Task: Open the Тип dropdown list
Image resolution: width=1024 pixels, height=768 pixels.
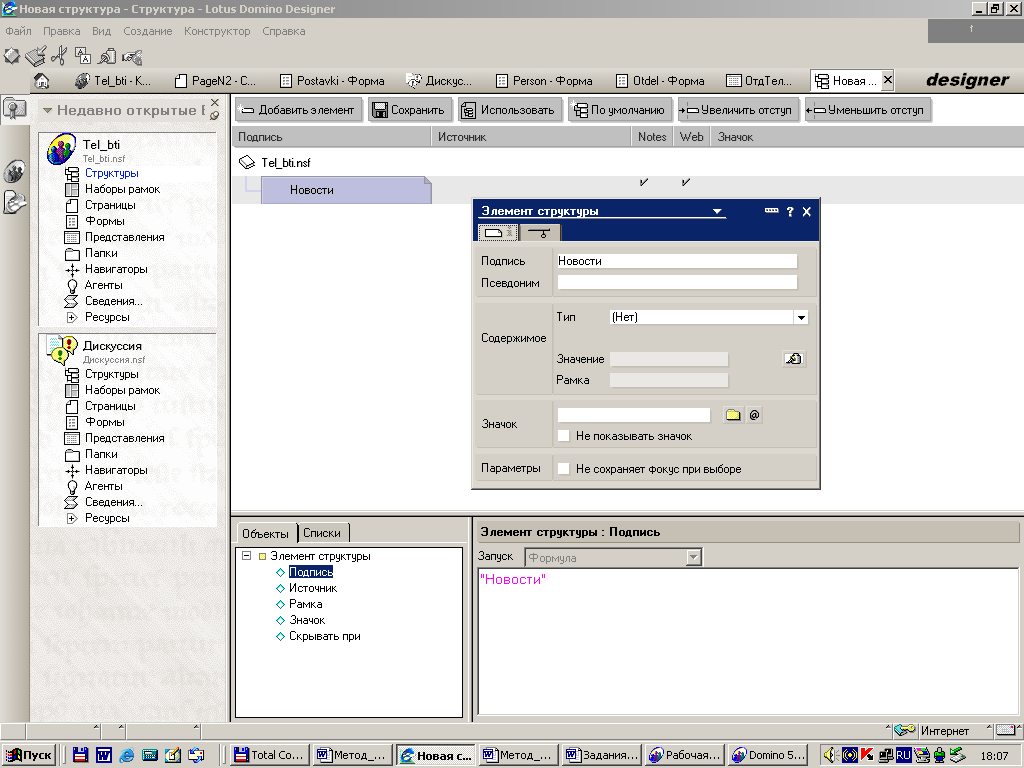Action: click(x=801, y=318)
